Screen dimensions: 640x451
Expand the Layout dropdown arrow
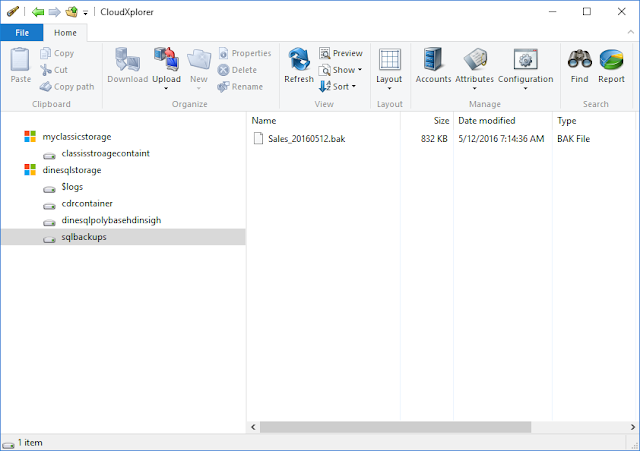coord(389,89)
